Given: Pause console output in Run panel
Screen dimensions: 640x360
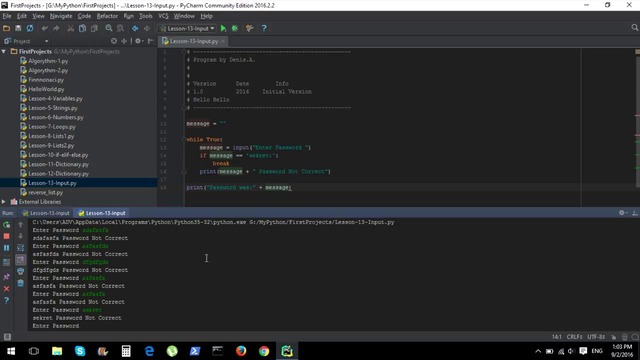Looking at the screenshot, I should [x=7, y=248].
